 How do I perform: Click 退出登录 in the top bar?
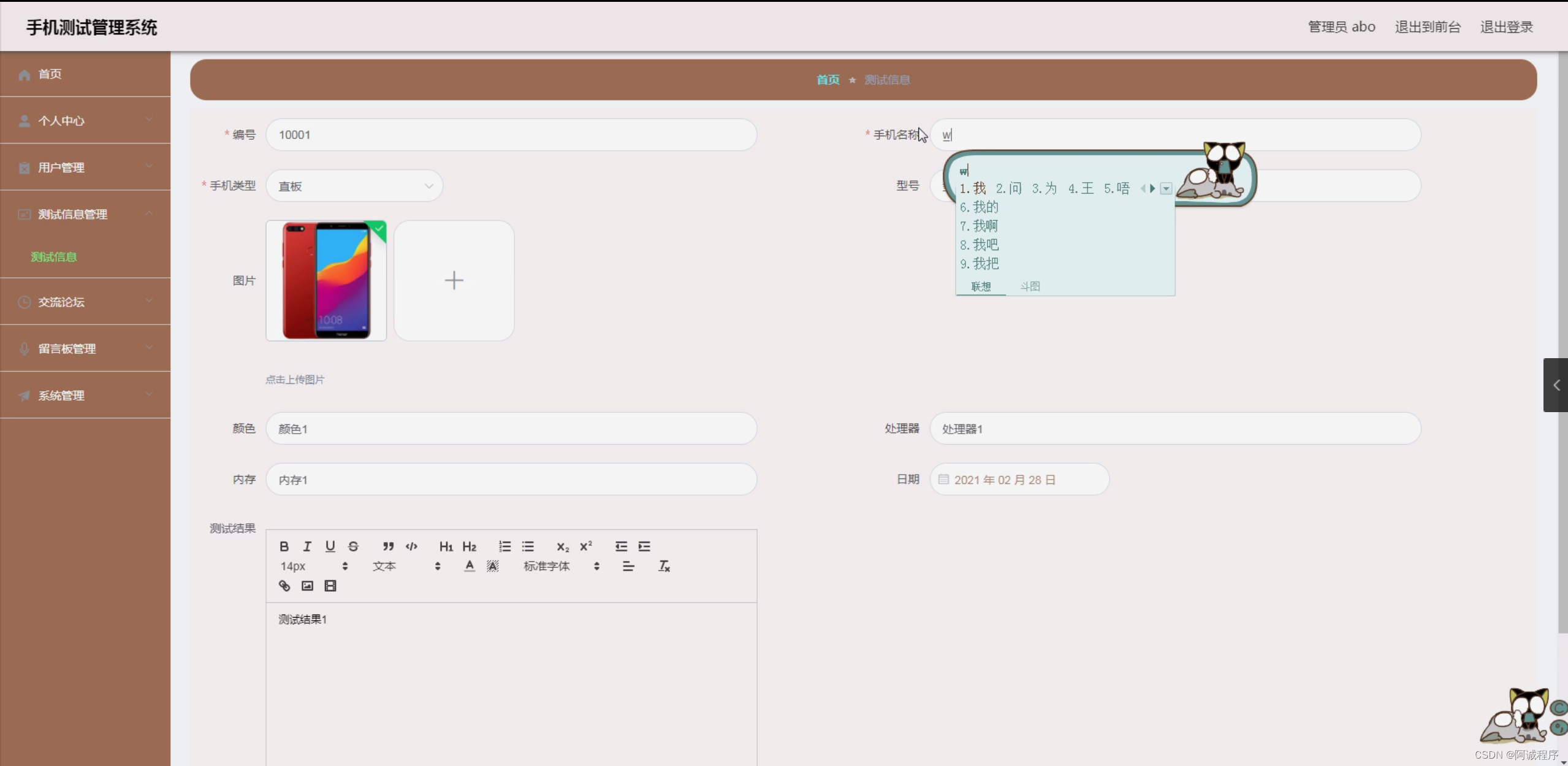(x=1505, y=26)
